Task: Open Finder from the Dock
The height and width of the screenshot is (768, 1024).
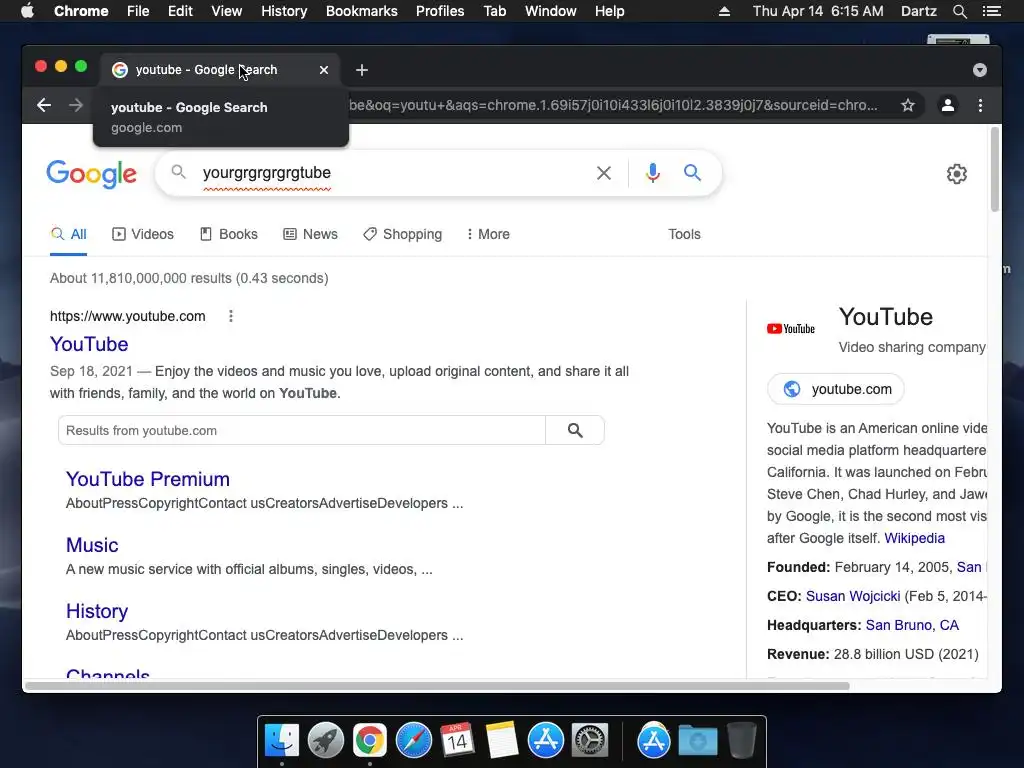Action: pos(282,741)
